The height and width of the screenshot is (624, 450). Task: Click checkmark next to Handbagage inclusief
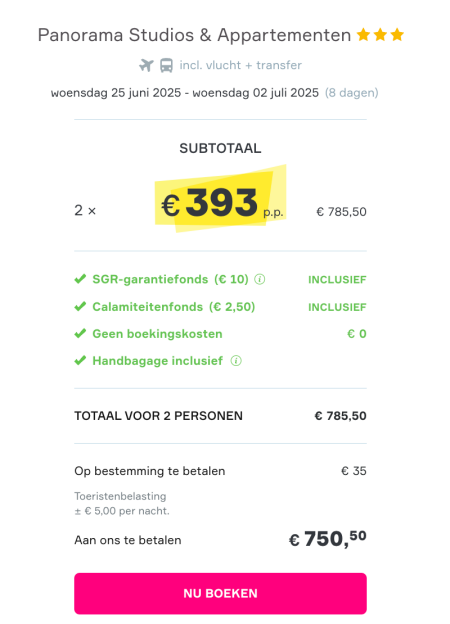click(80, 361)
